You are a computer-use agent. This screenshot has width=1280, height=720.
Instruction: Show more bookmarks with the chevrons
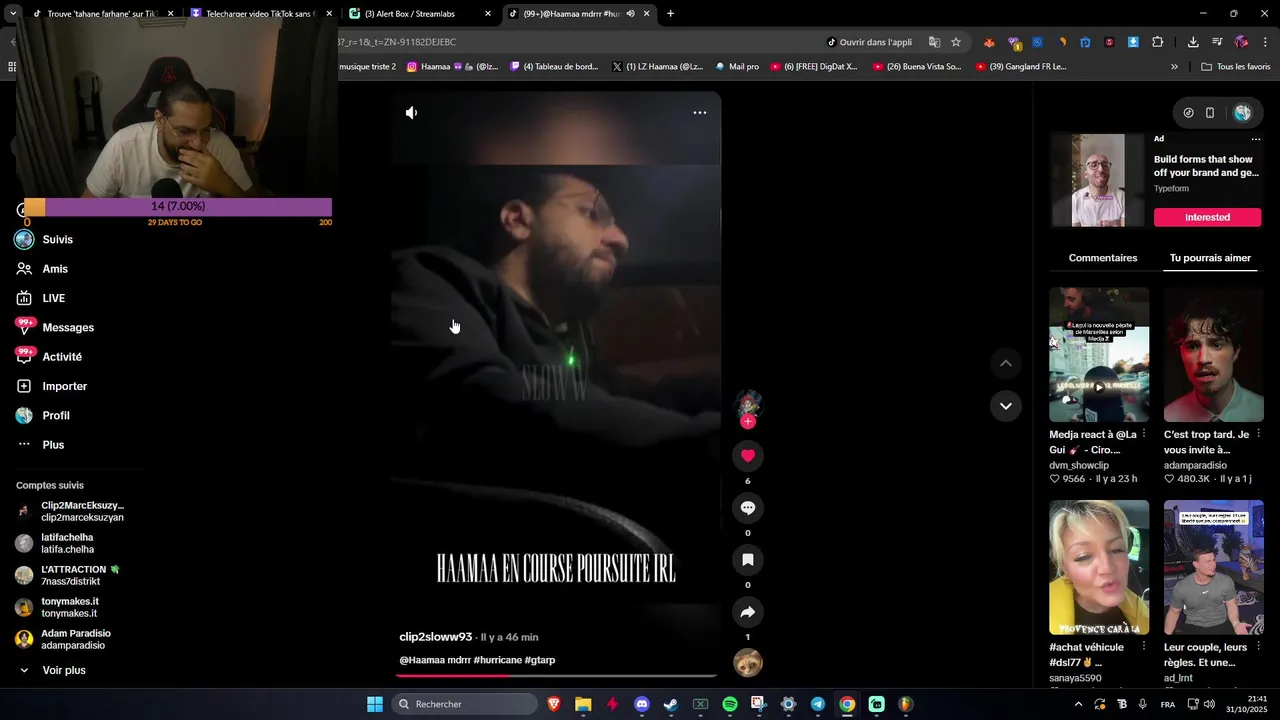click(x=1174, y=67)
